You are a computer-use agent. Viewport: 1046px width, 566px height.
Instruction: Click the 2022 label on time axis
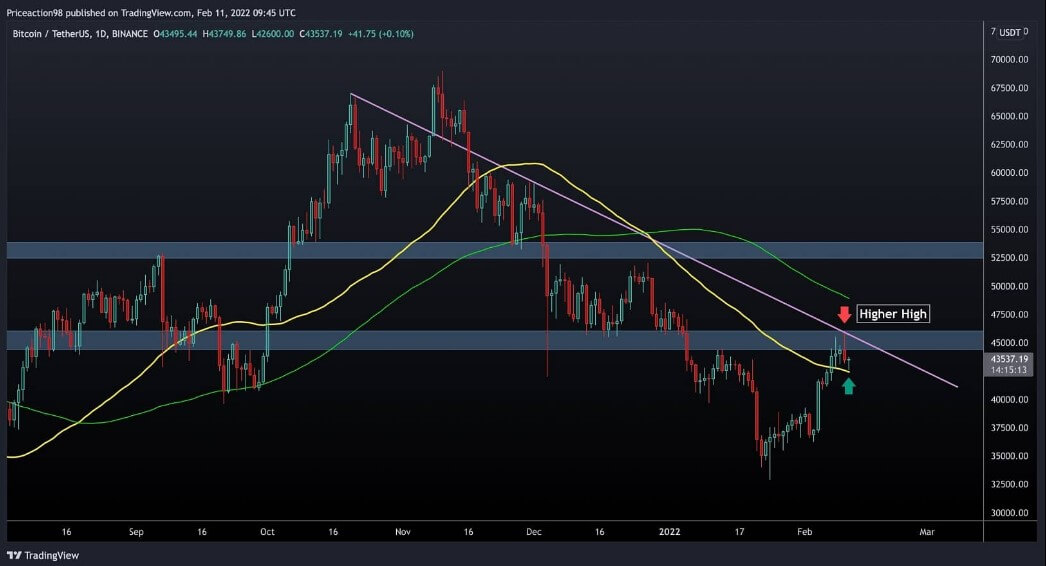(x=669, y=532)
